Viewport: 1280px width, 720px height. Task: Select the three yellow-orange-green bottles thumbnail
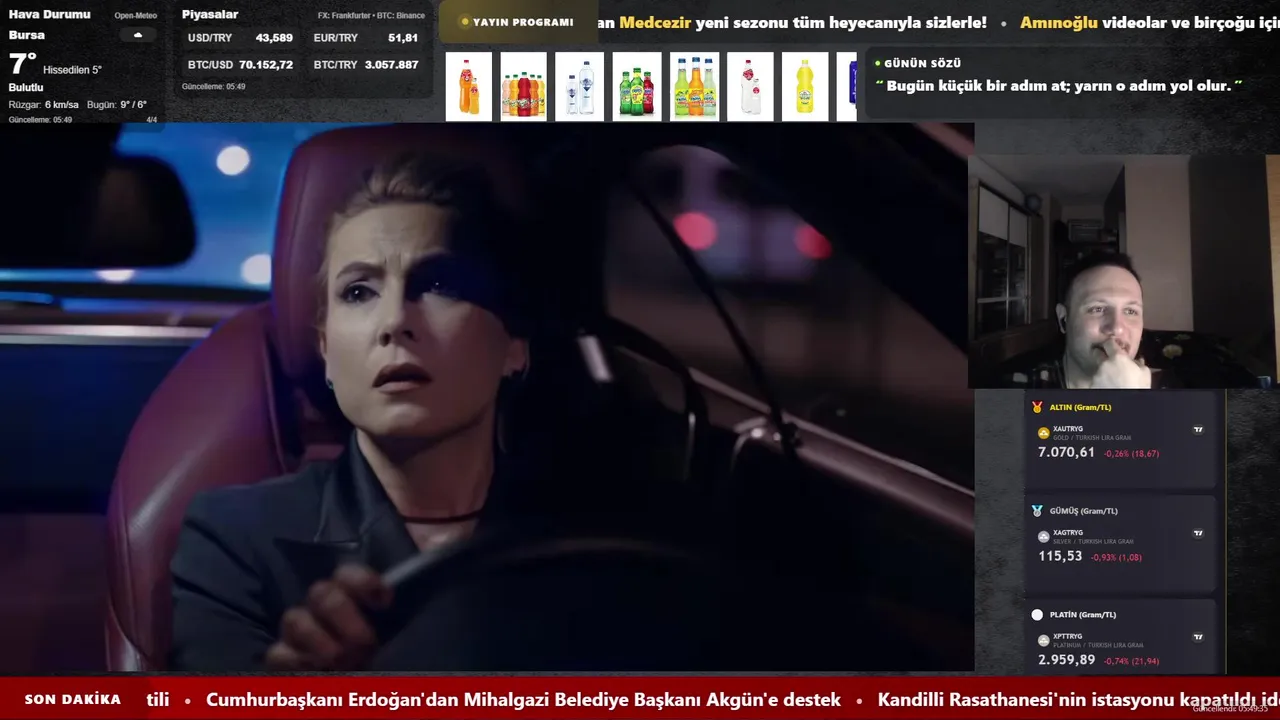click(x=695, y=87)
